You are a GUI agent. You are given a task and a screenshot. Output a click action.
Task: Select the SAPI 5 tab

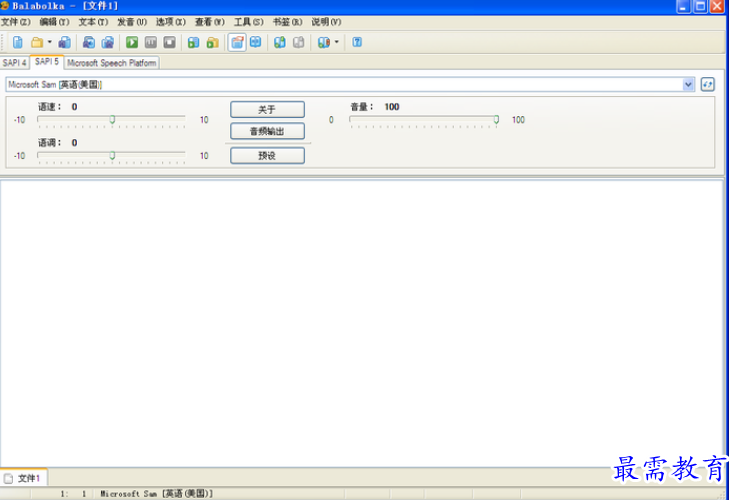pyautogui.click(x=47, y=62)
